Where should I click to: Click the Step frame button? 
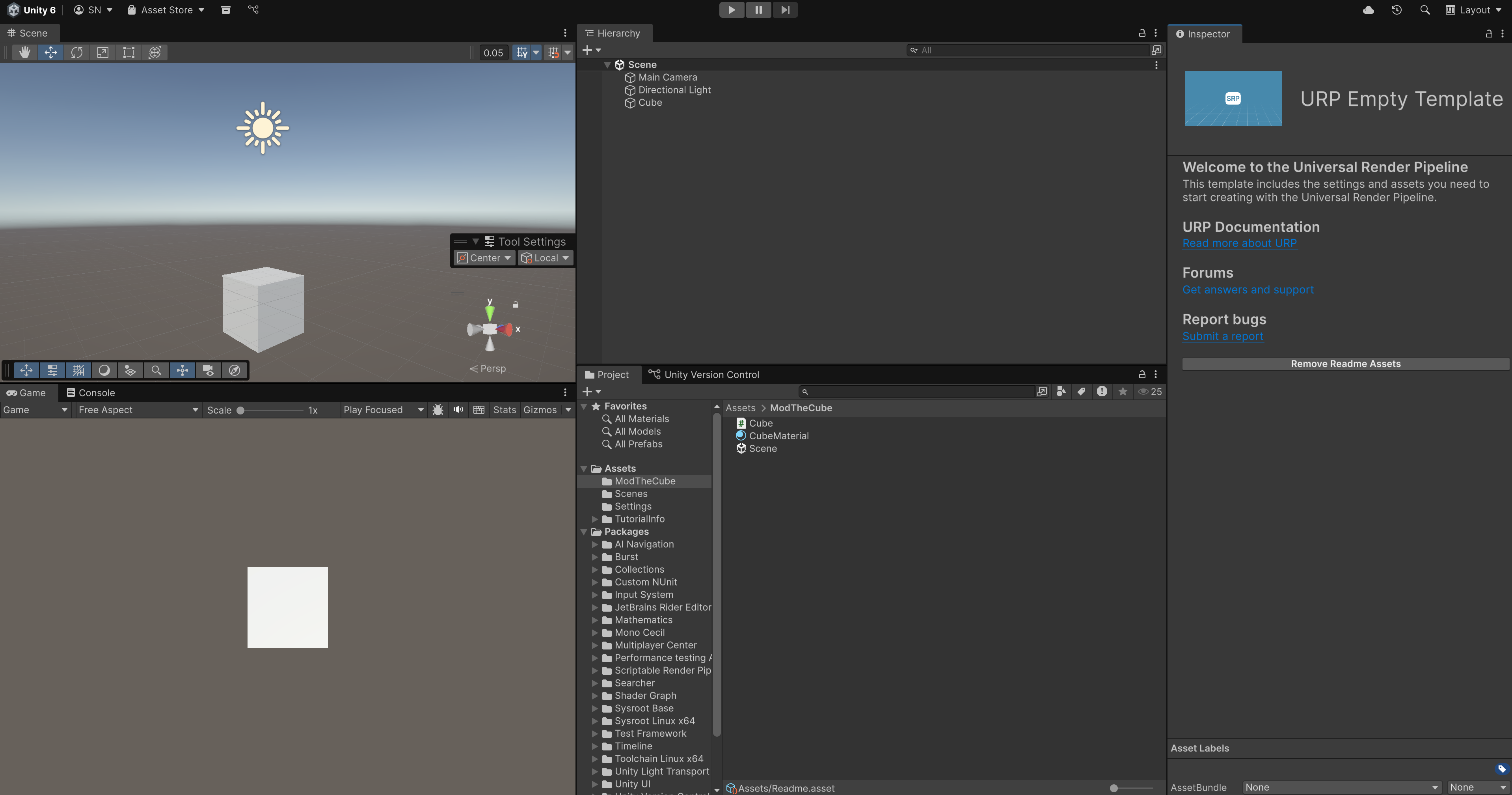point(785,10)
